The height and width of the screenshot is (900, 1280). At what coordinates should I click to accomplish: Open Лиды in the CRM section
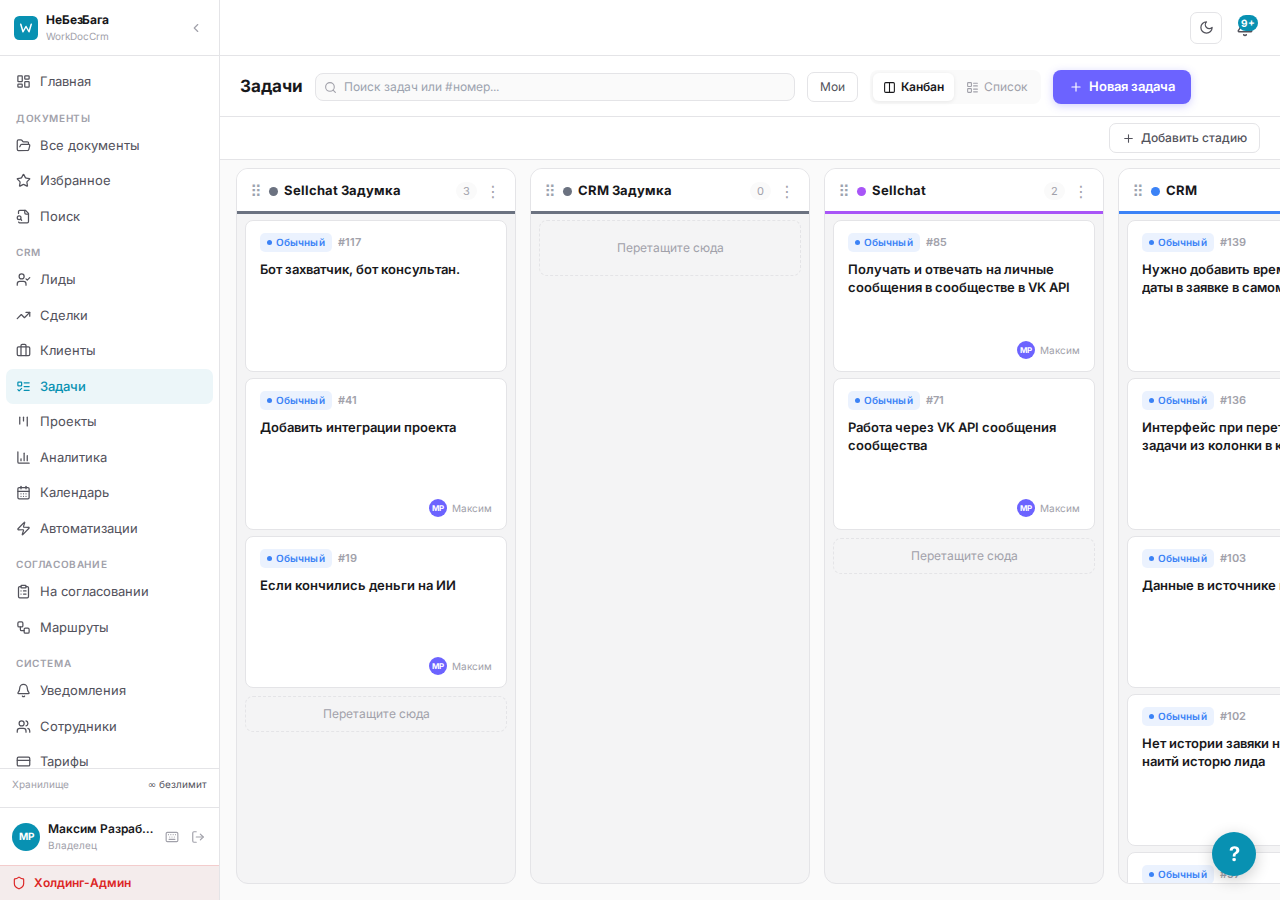(109, 279)
